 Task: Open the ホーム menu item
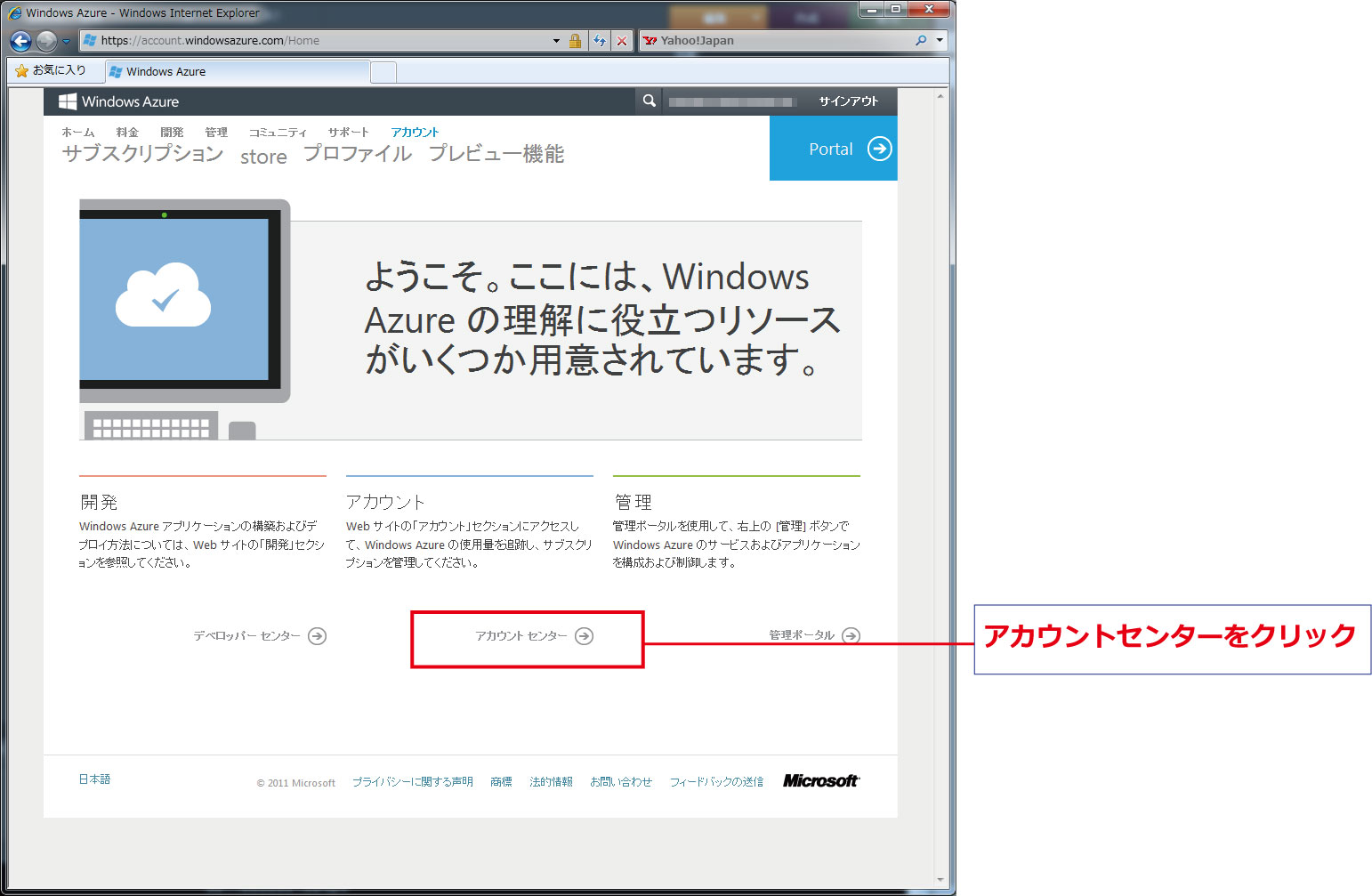(78, 132)
